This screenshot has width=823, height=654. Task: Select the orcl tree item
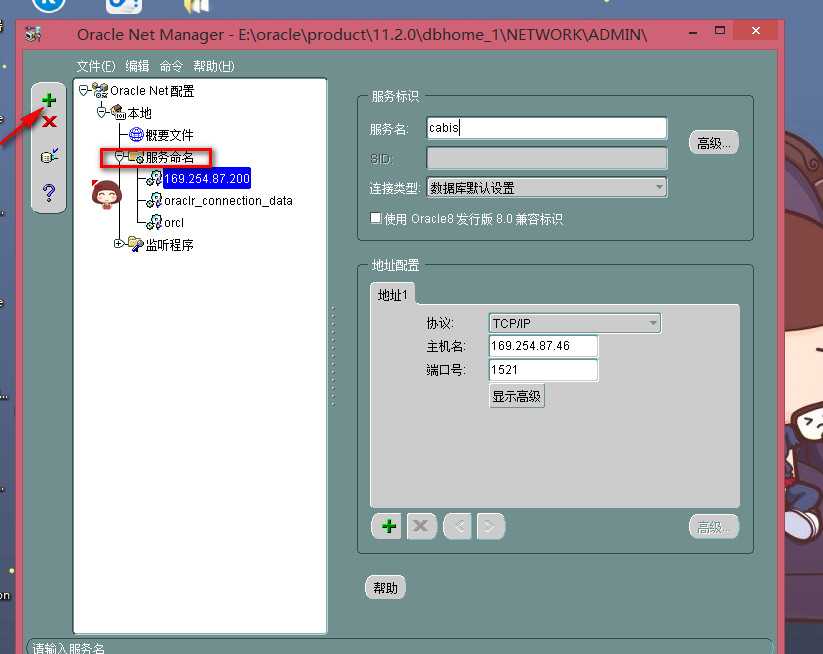(x=174, y=223)
